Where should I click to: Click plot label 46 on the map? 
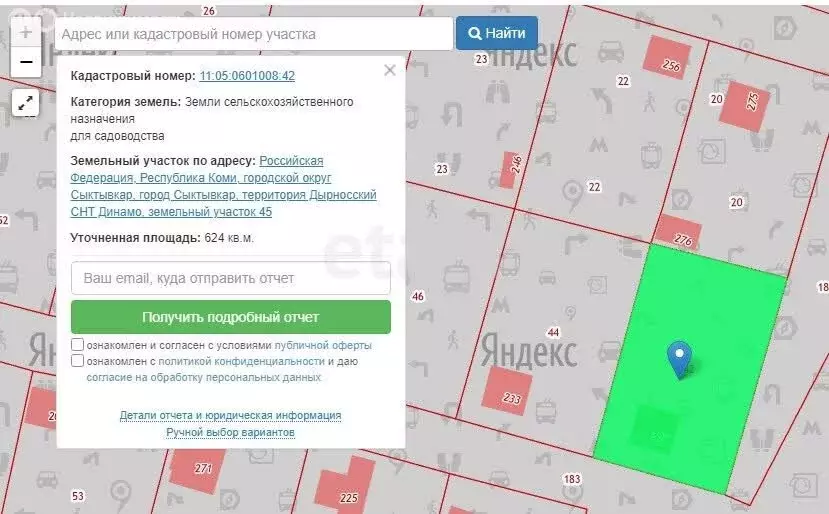[x=418, y=296]
